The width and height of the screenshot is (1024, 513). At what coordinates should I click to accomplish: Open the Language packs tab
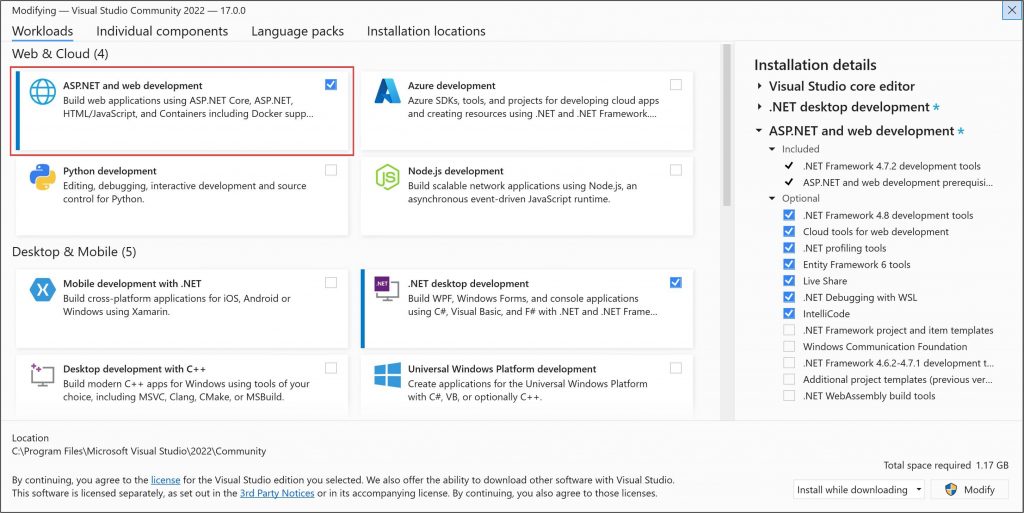[297, 31]
